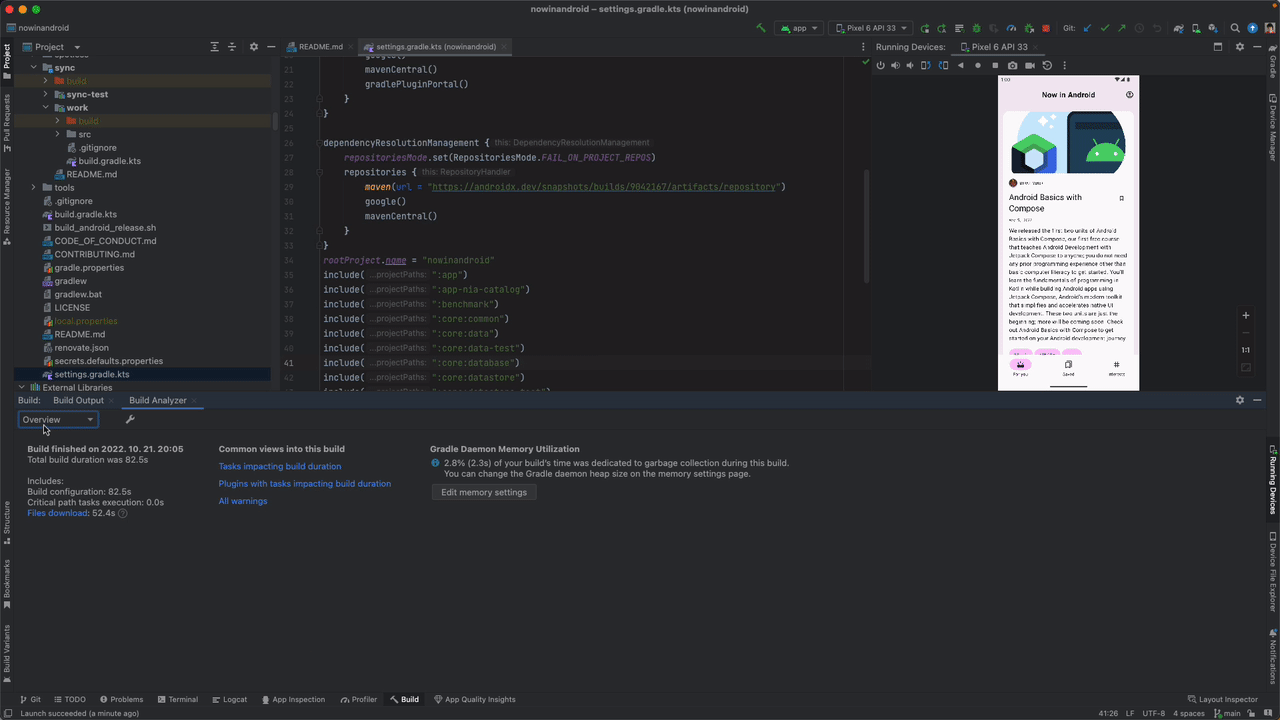Expand the src folder
Viewport: 1280px width, 720px height.
(58, 134)
